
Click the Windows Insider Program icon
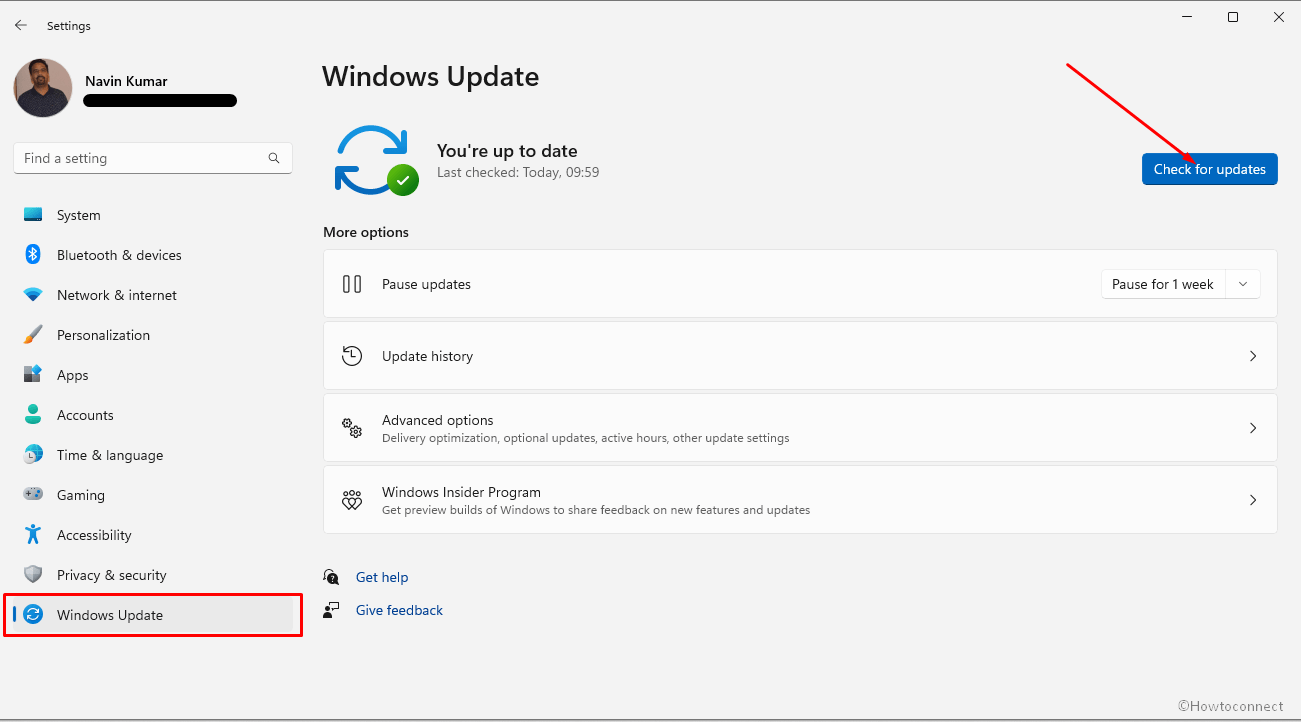point(352,500)
